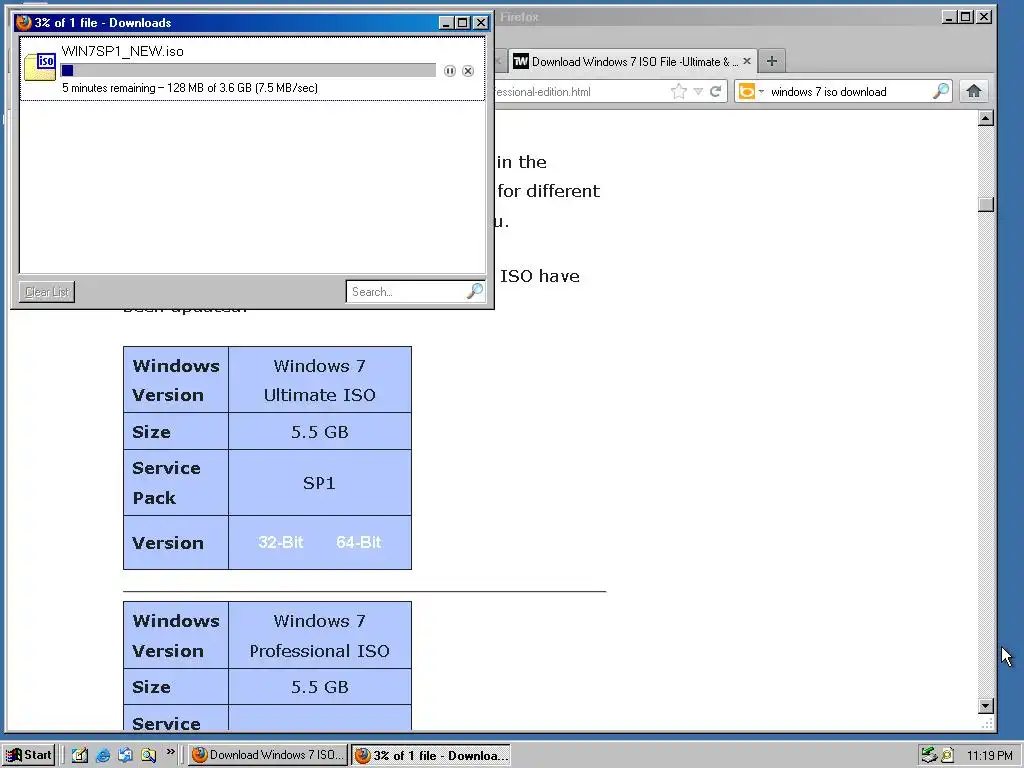Click the vertical scrollbar thumb

point(986,204)
